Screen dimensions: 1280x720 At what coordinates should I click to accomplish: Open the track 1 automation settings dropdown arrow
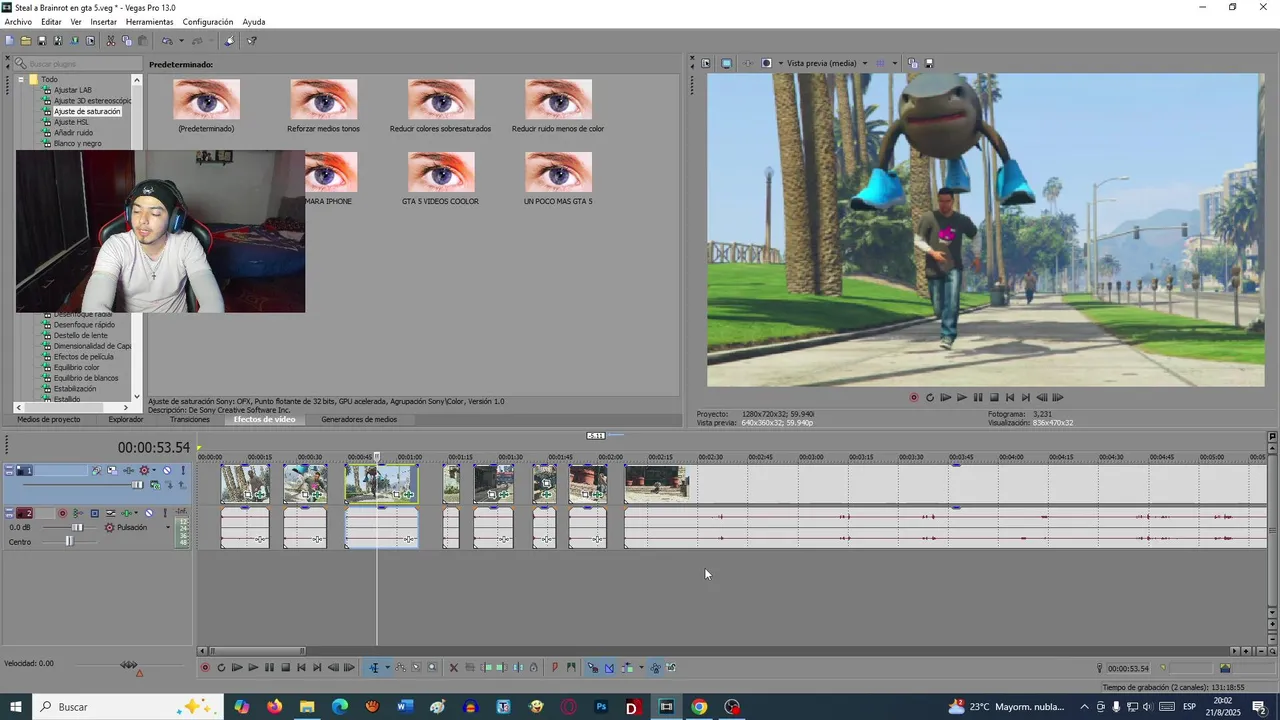pyautogui.click(x=154, y=471)
